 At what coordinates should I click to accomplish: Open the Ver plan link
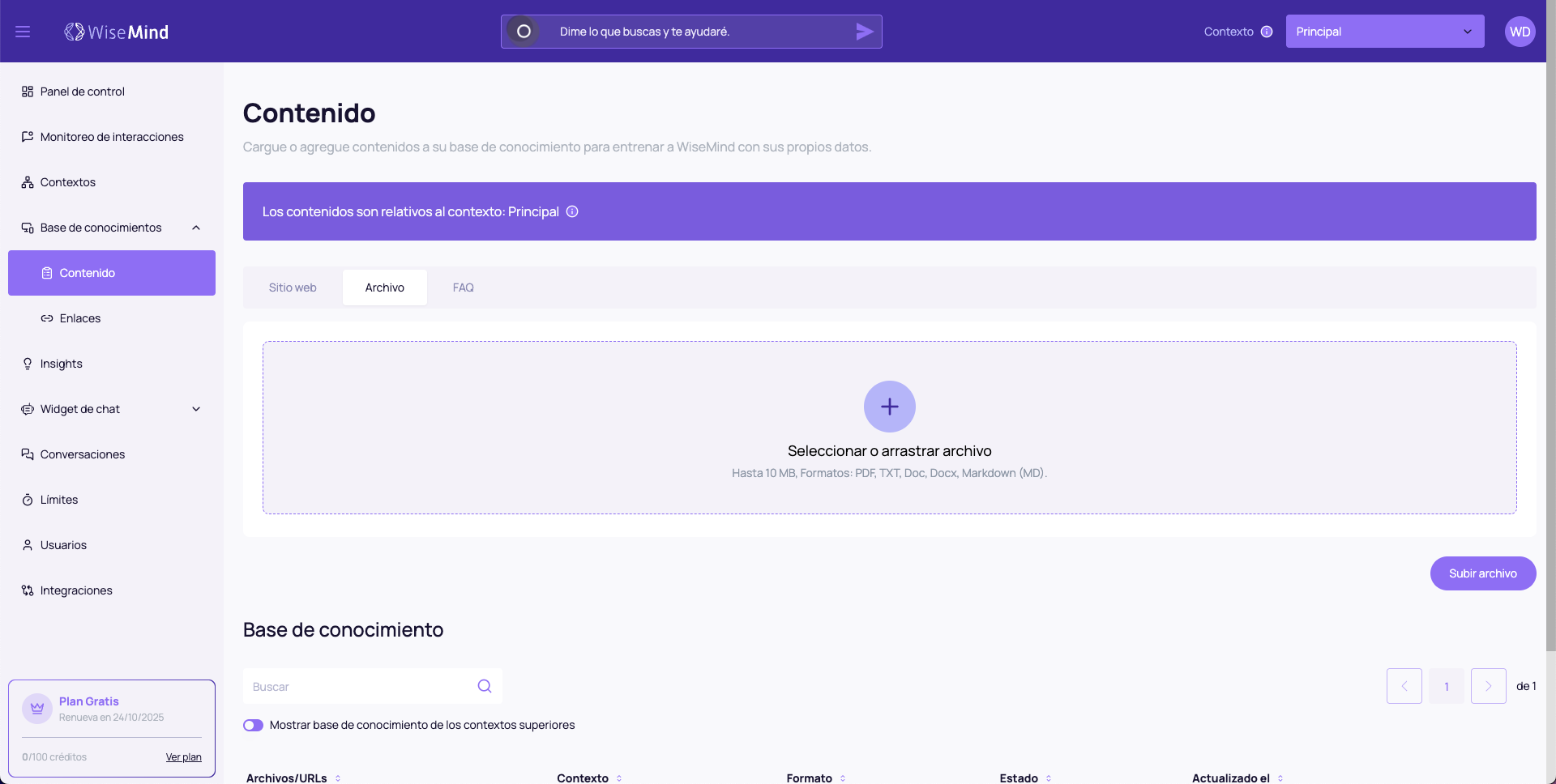(x=183, y=757)
